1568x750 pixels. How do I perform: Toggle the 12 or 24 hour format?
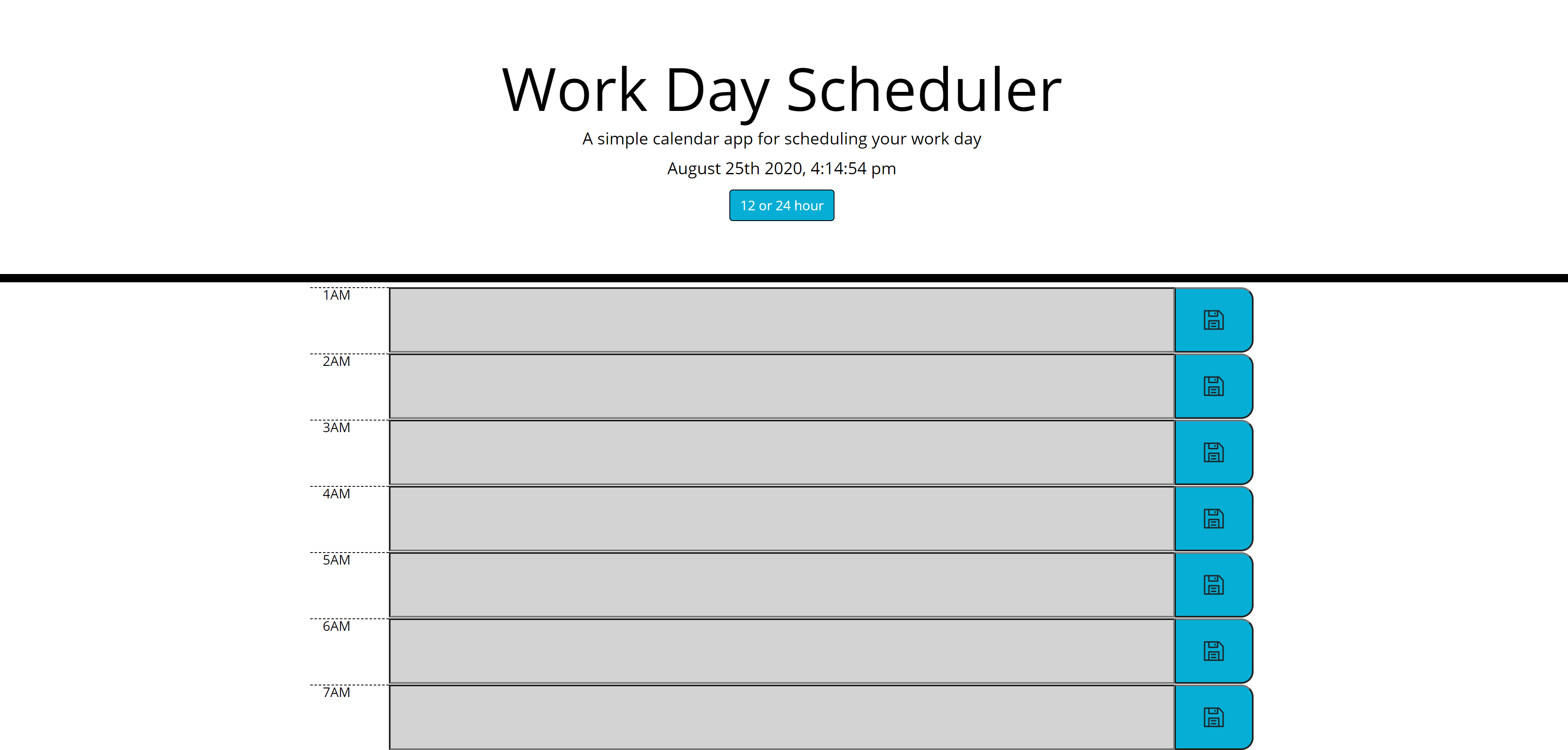(782, 206)
